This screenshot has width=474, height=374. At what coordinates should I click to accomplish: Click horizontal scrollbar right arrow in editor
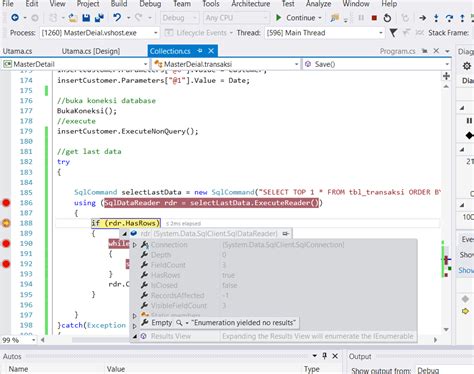tap(435, 340)
